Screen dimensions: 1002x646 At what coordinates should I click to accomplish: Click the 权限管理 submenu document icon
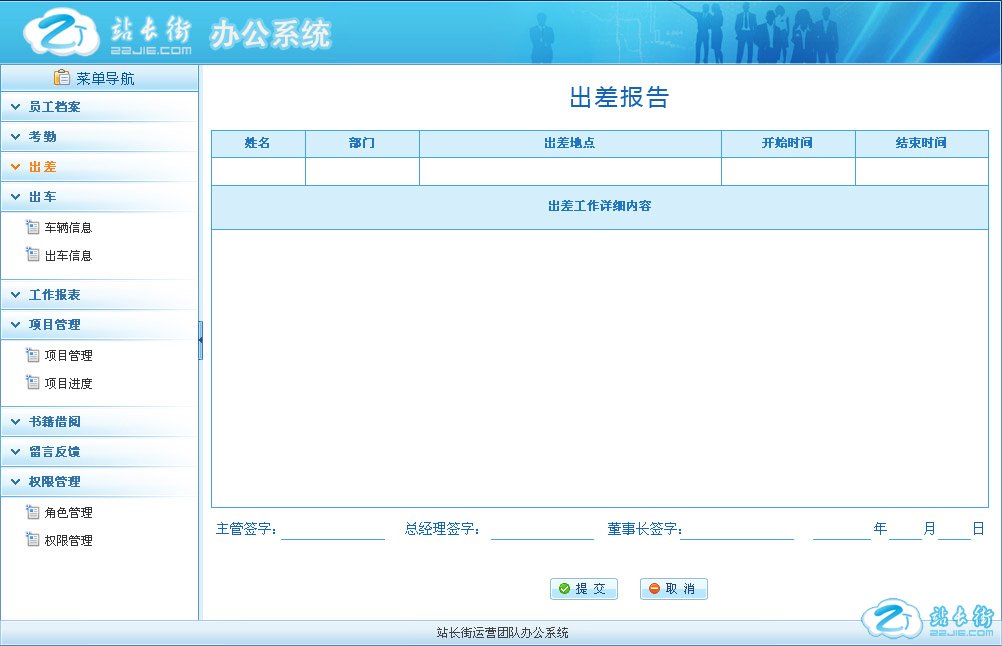point(32,540)
